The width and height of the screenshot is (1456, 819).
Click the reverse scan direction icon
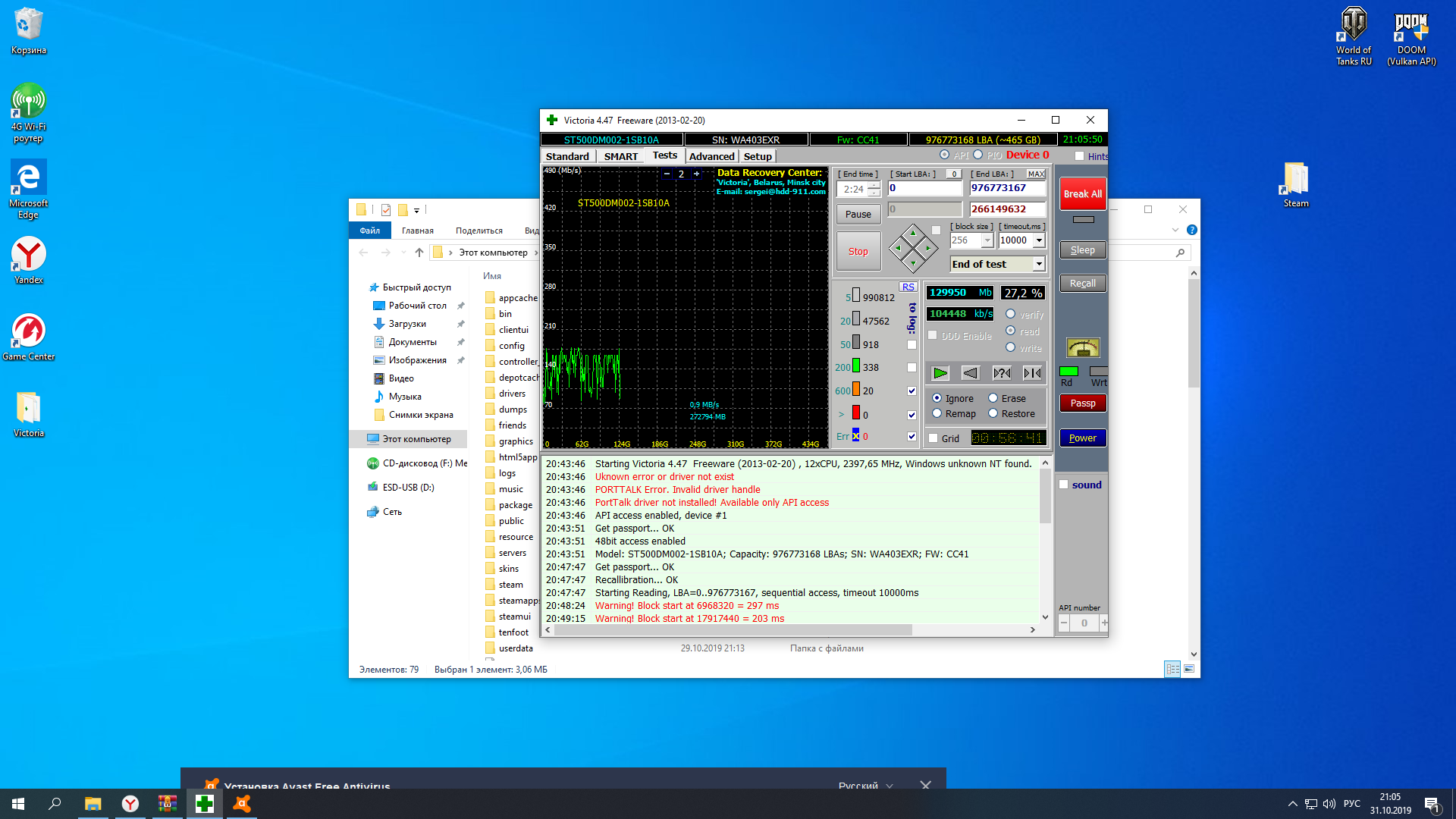click(x=971, y=373)
